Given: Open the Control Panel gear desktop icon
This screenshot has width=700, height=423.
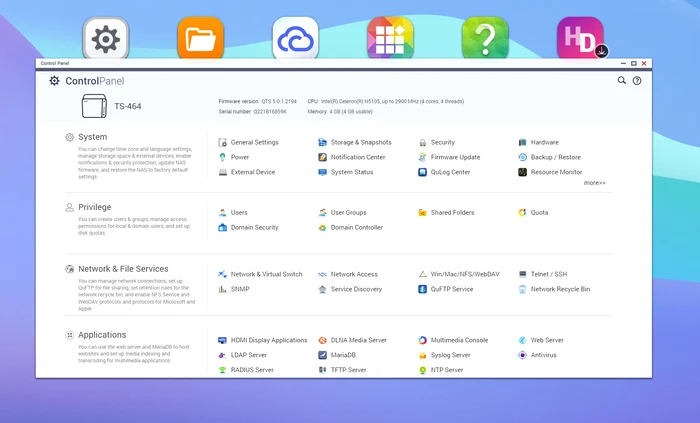Looking at the screenshot, I should tap(106, 39).
